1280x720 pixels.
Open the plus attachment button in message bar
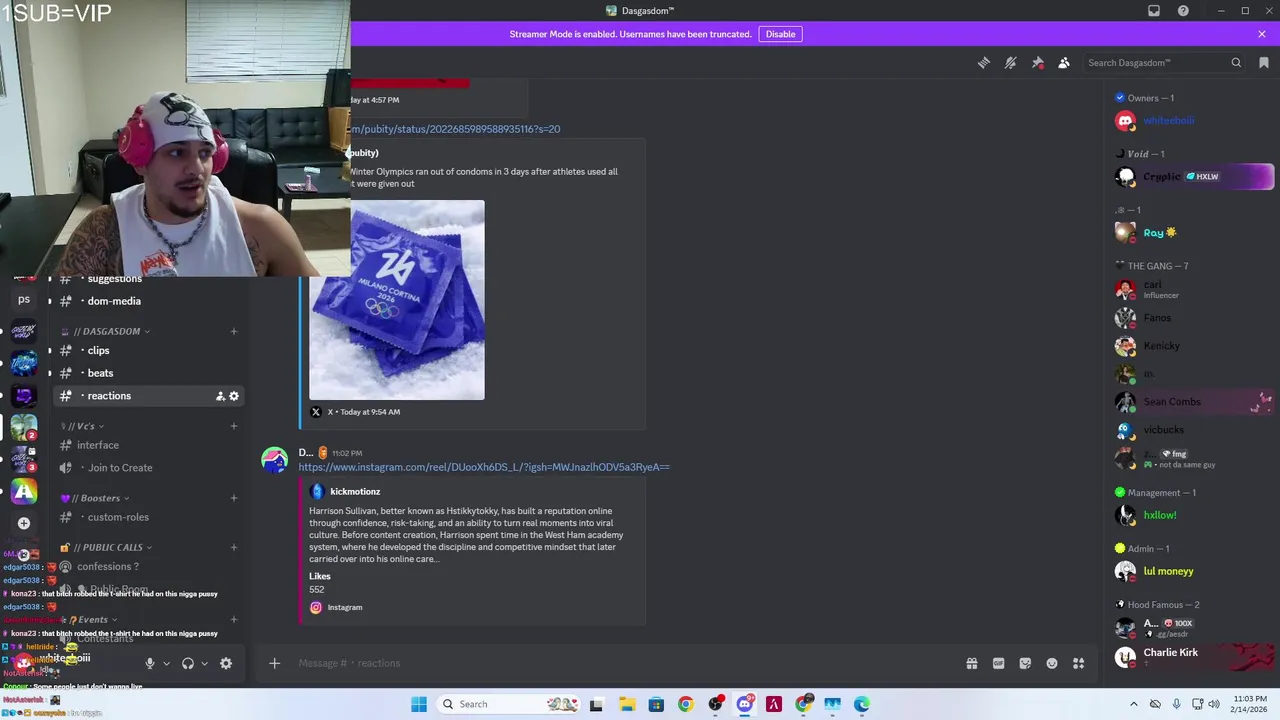pos(274,663)
